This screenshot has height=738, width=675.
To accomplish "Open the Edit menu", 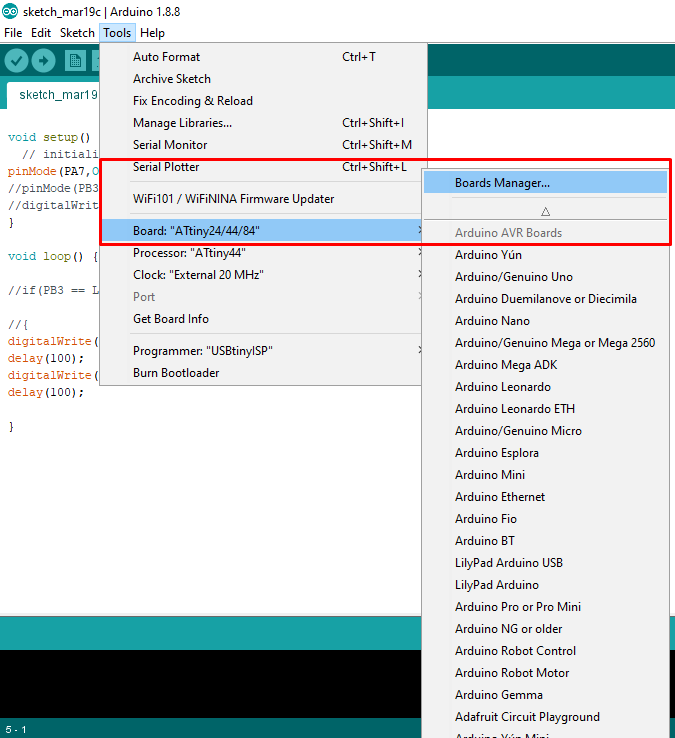I will tap(41, 33).
